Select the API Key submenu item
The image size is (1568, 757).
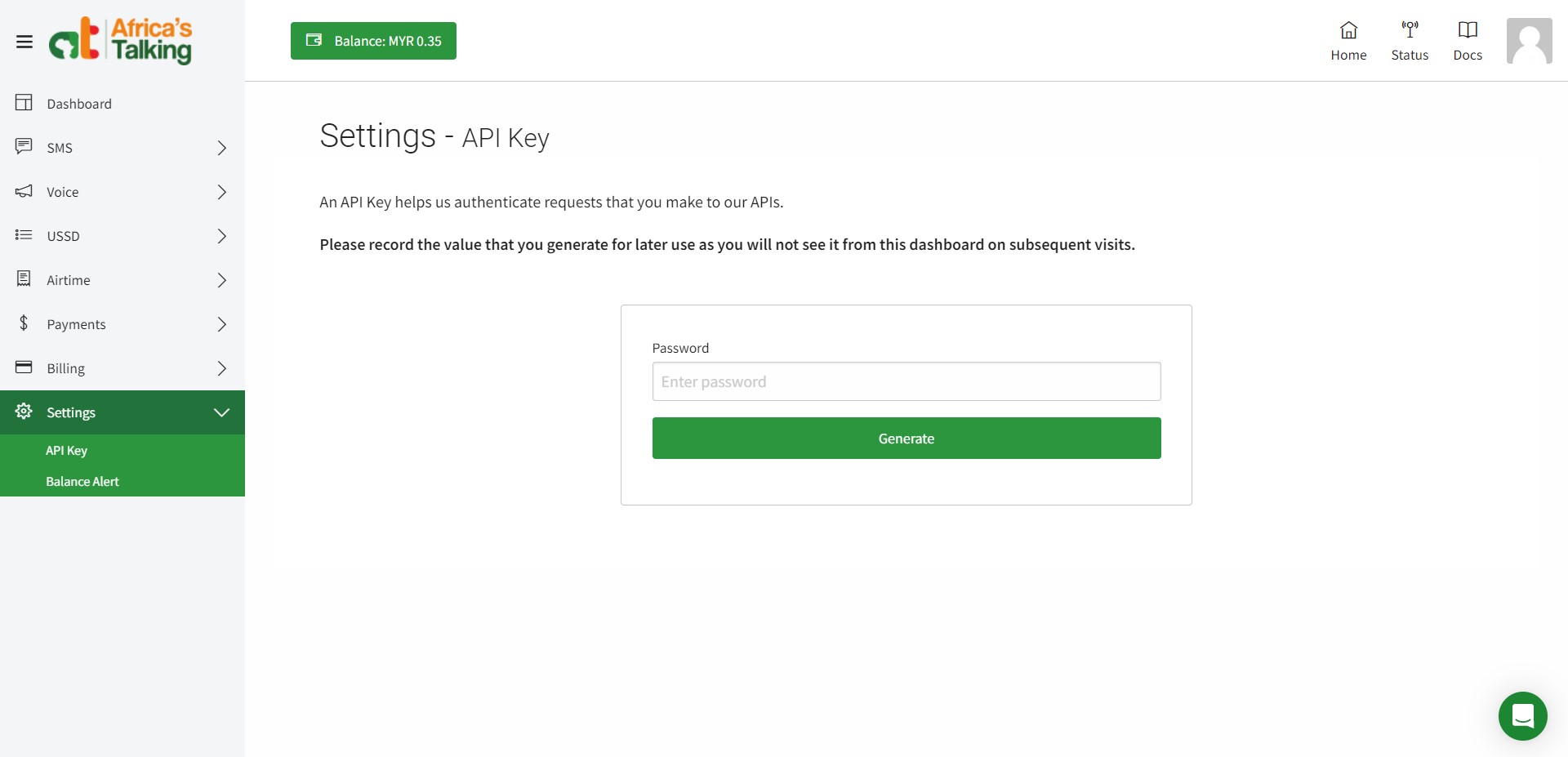point(67,451)
